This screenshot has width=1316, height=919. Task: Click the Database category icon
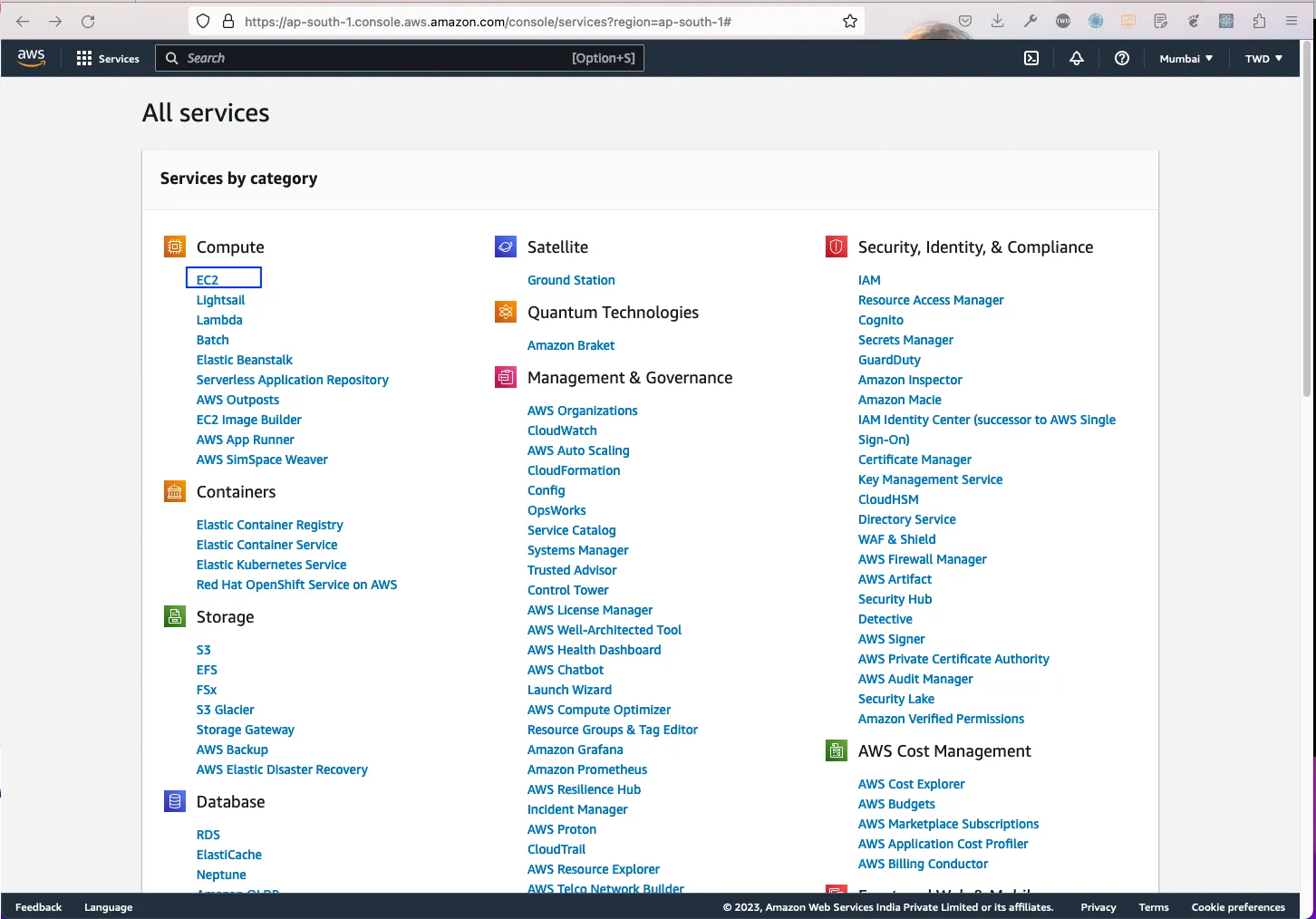tap(174, 801)
